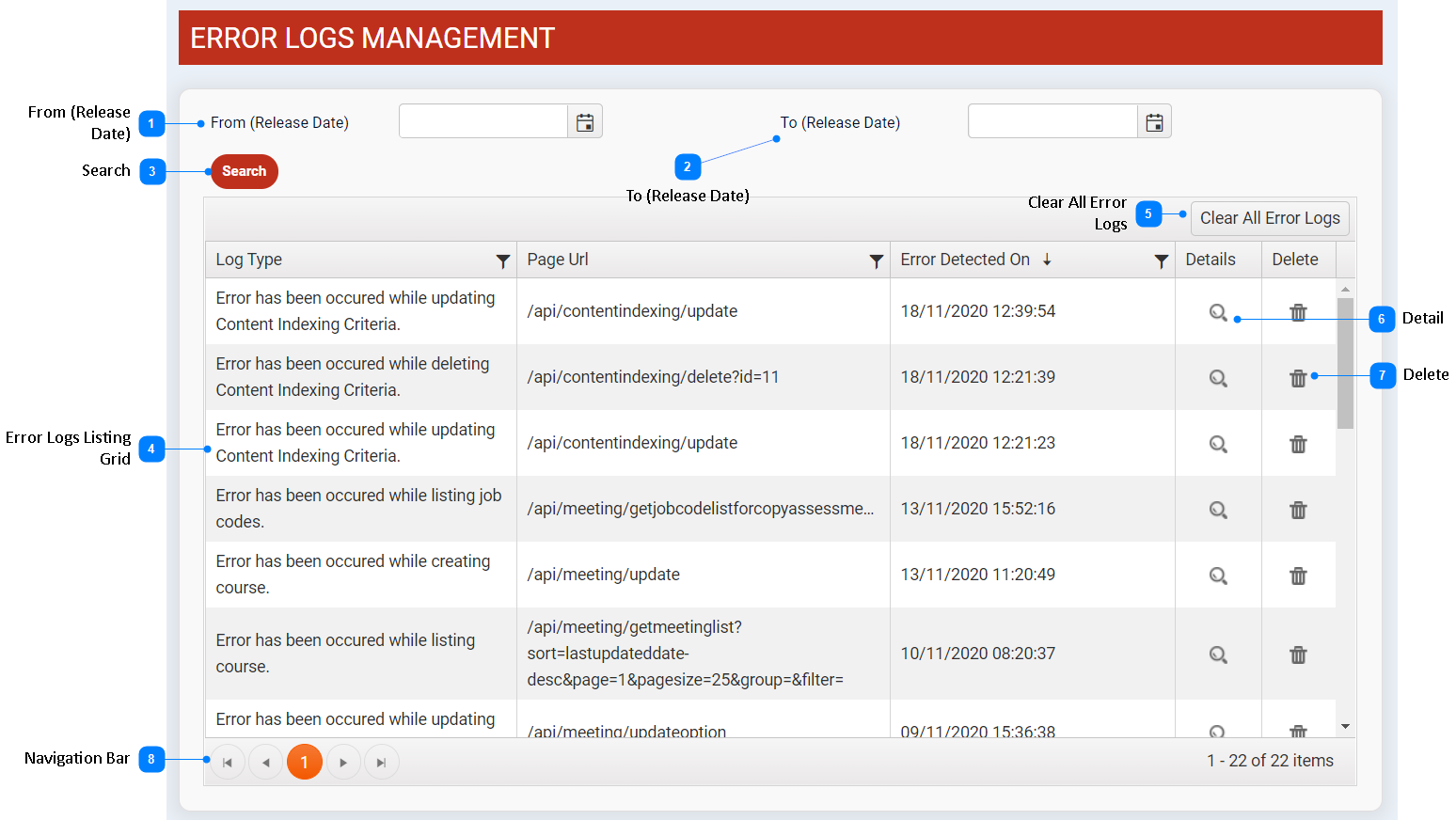Click the grid vertical scrollbar thumb
This screenshot has width=1456, height=820.
1345,363
